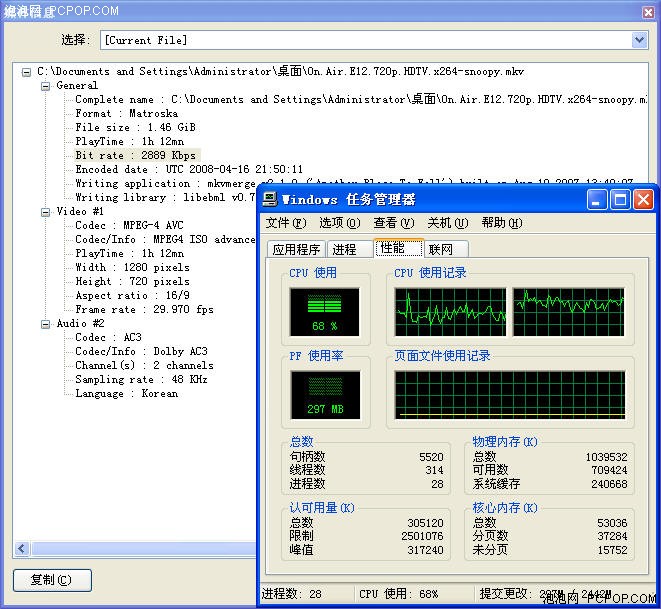Select the 'Format : Matroska' row
Image resolution: width=661 pixels, height=609 pixels.
pos(126,113)
